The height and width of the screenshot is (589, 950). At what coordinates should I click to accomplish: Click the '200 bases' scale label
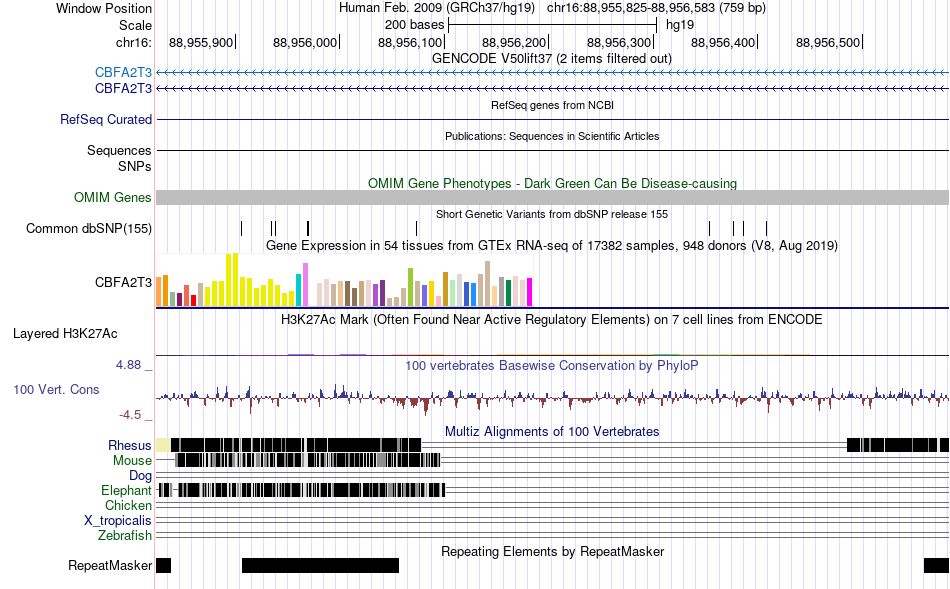415,25
